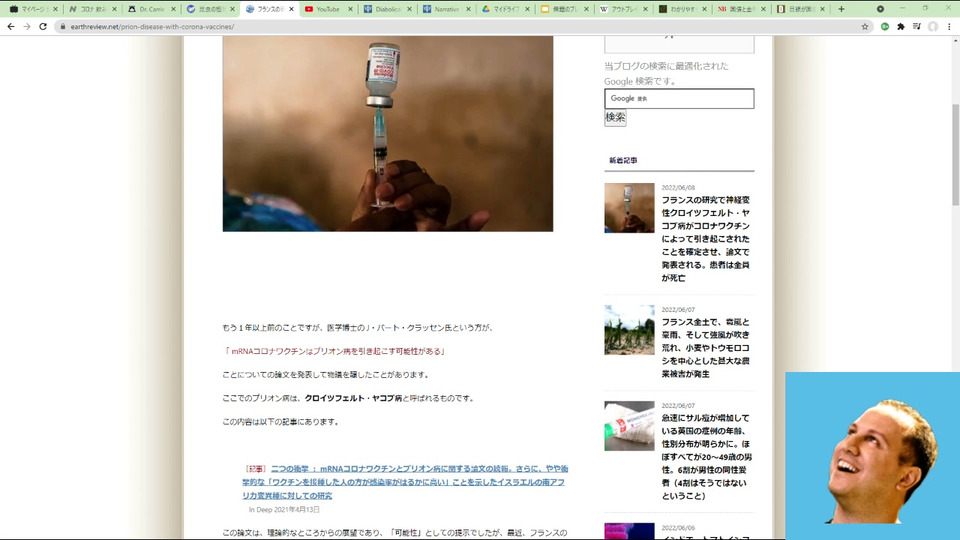The width and height of the screenshot is (960, 540).
Task: Close the アウトブレイク Wikipedia tab
Action: pyautogui.click(x=645, y=9)
